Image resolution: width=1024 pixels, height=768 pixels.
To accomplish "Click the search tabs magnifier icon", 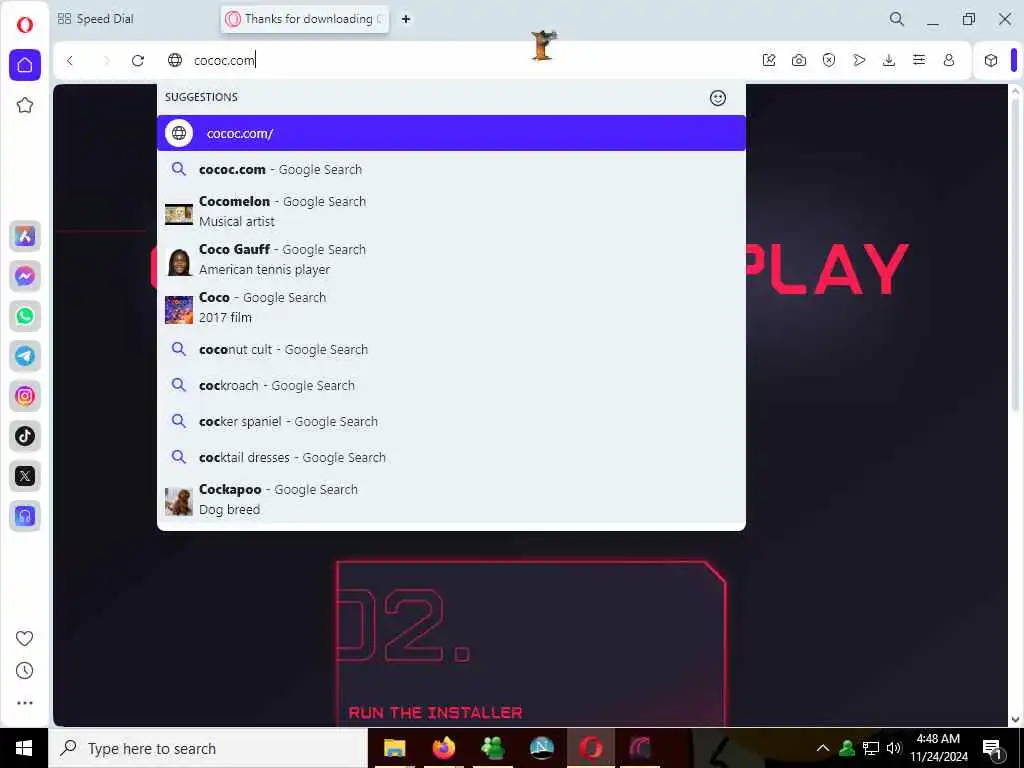I will (897, 19).
